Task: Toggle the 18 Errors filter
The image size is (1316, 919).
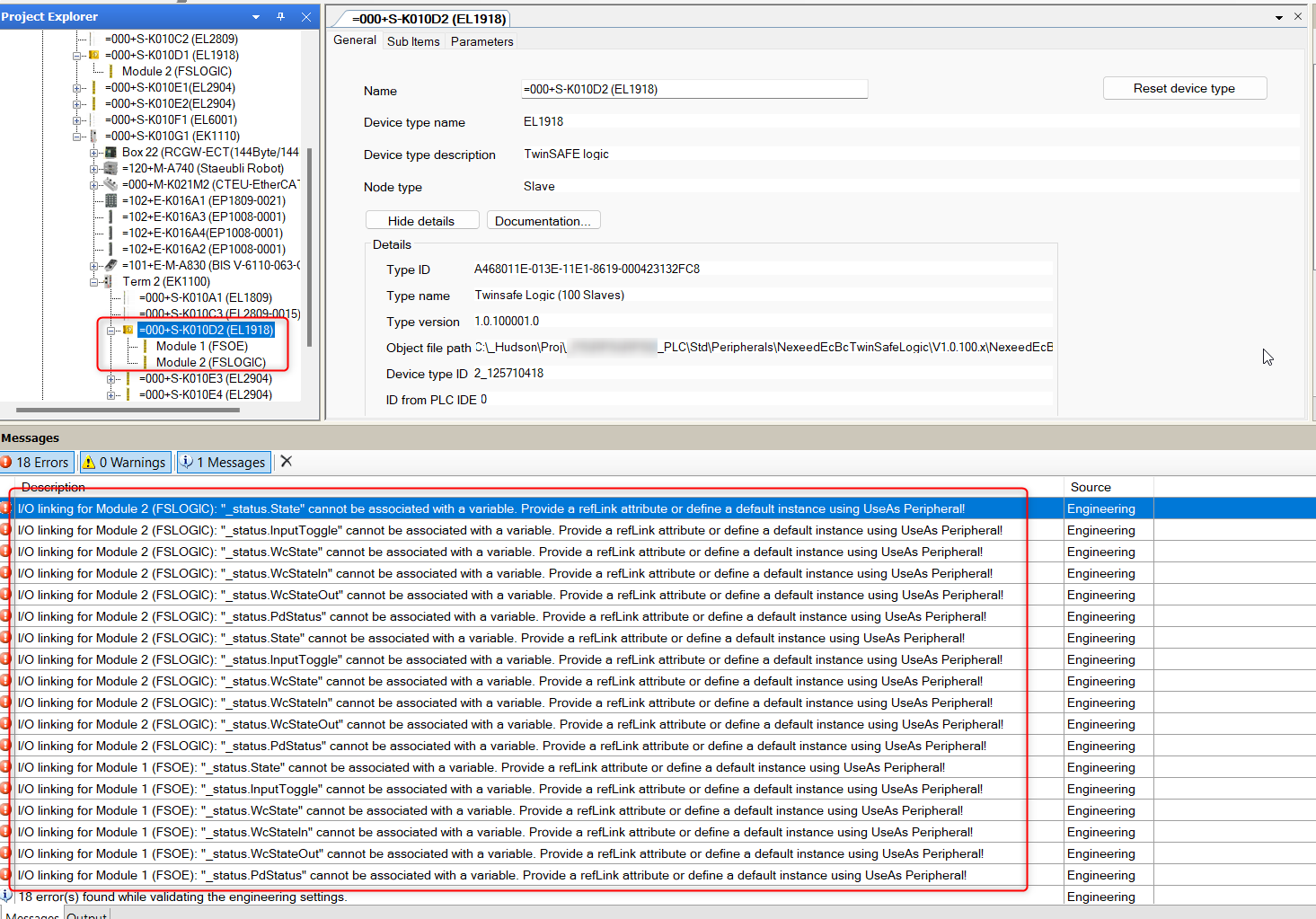Action: [37, 462]
